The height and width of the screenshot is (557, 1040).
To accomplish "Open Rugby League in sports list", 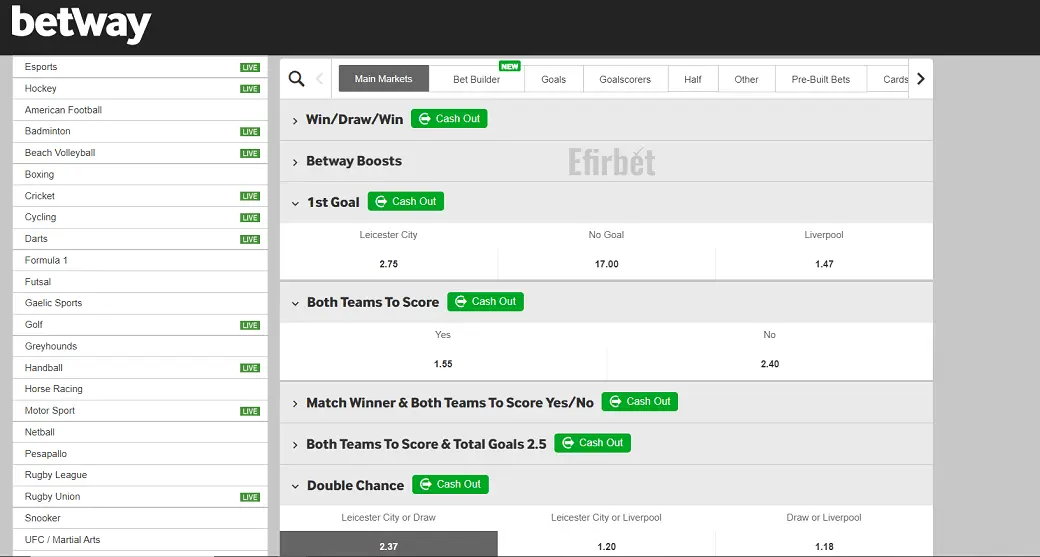I will coord(140,475).
